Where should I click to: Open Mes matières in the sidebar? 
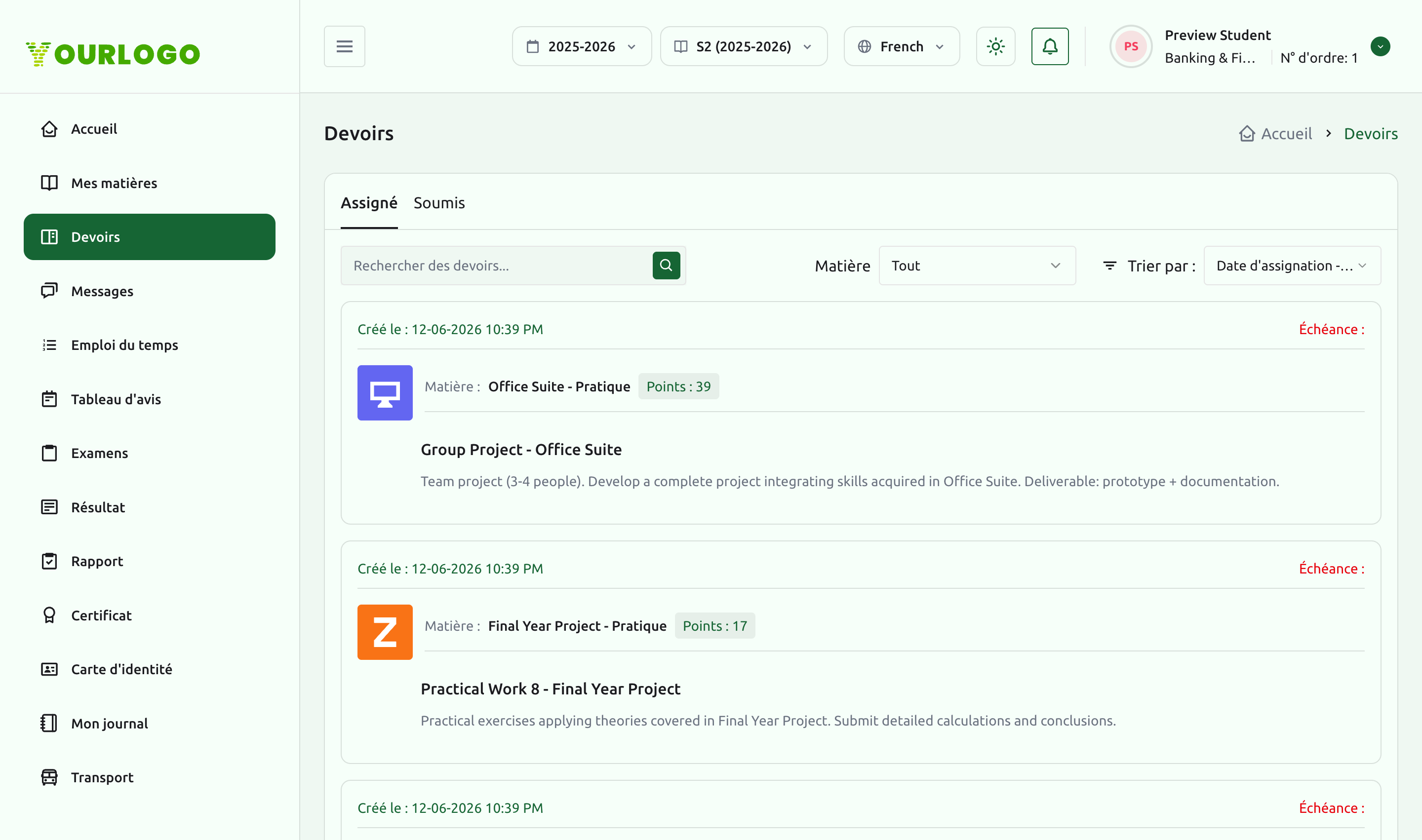tap(150, 183)
